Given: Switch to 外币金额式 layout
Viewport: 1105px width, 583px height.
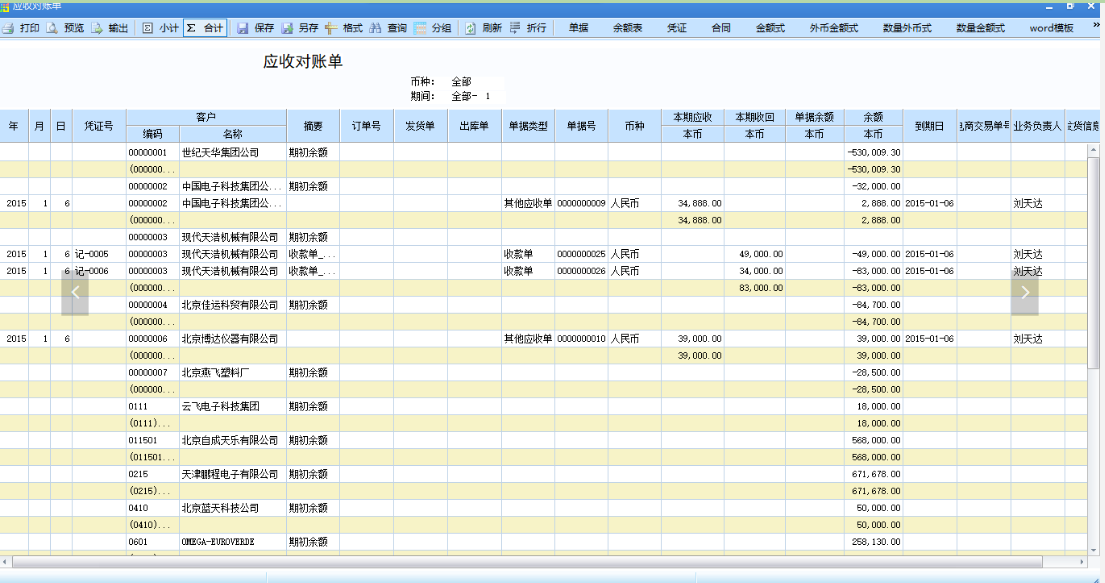Looking at the screenshot, I should point(834,28).
